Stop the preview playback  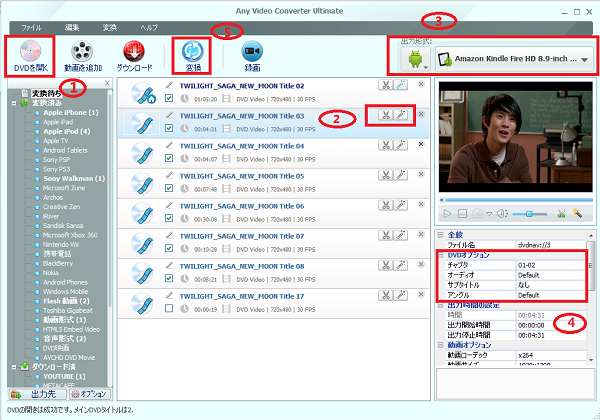point(462,213)
